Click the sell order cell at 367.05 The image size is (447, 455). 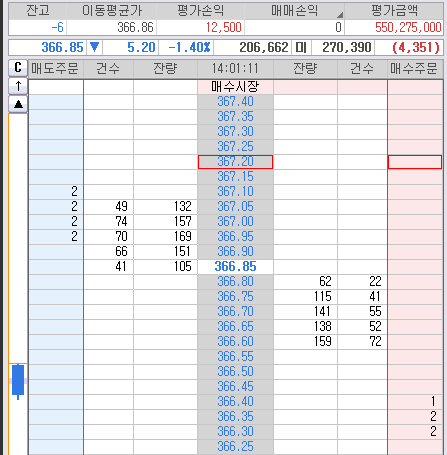click(x=56, y=206)
